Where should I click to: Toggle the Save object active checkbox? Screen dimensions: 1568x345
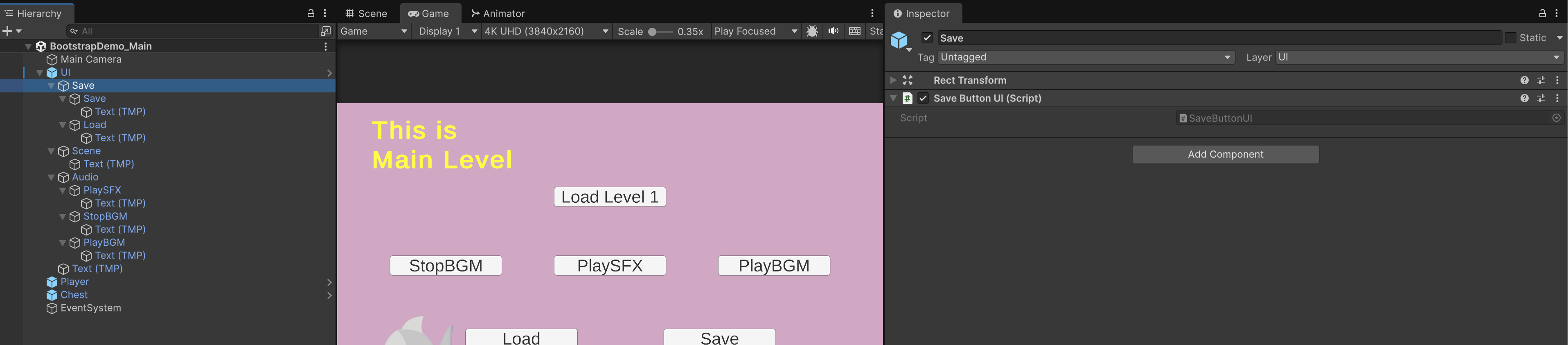tap(926, 38)
